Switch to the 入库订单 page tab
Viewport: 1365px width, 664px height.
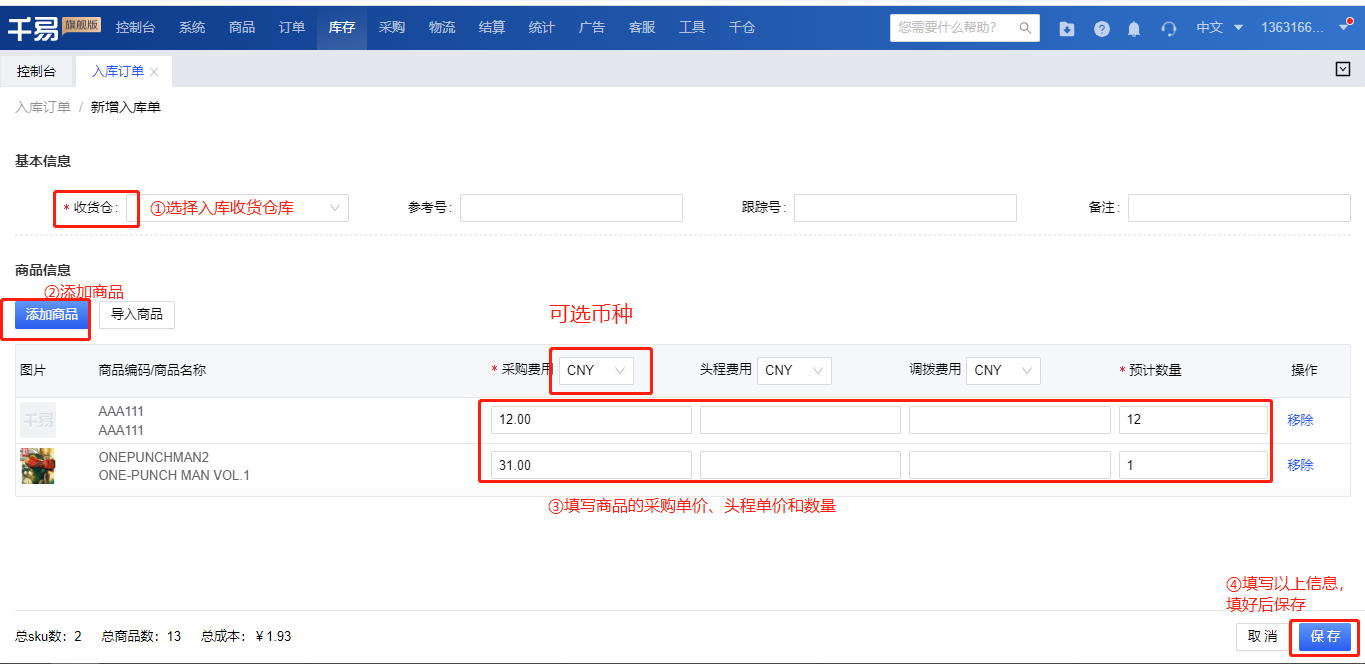pyautogui.click(x=118, y=72)
